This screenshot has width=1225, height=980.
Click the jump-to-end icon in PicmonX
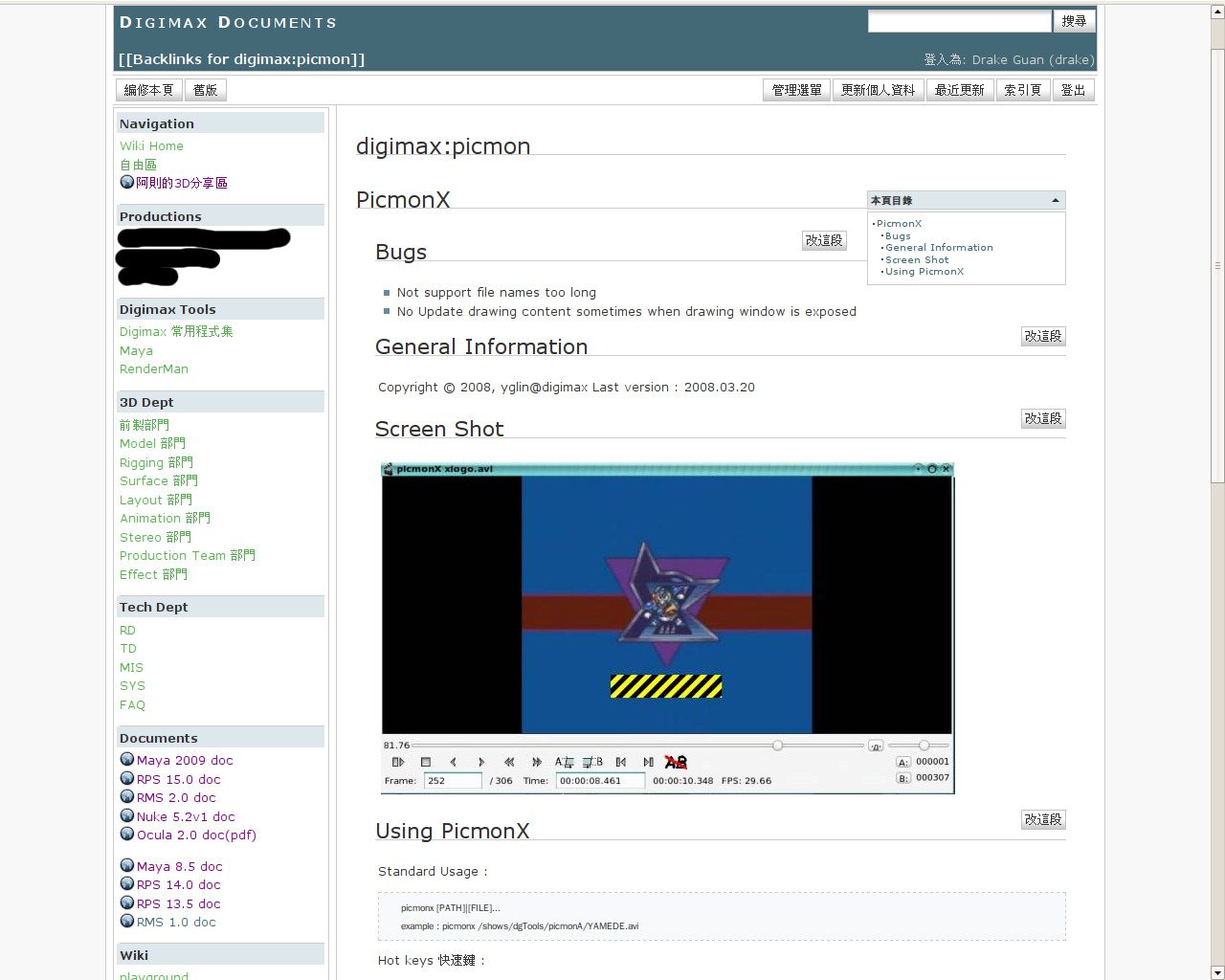click(x=649, y=762)
